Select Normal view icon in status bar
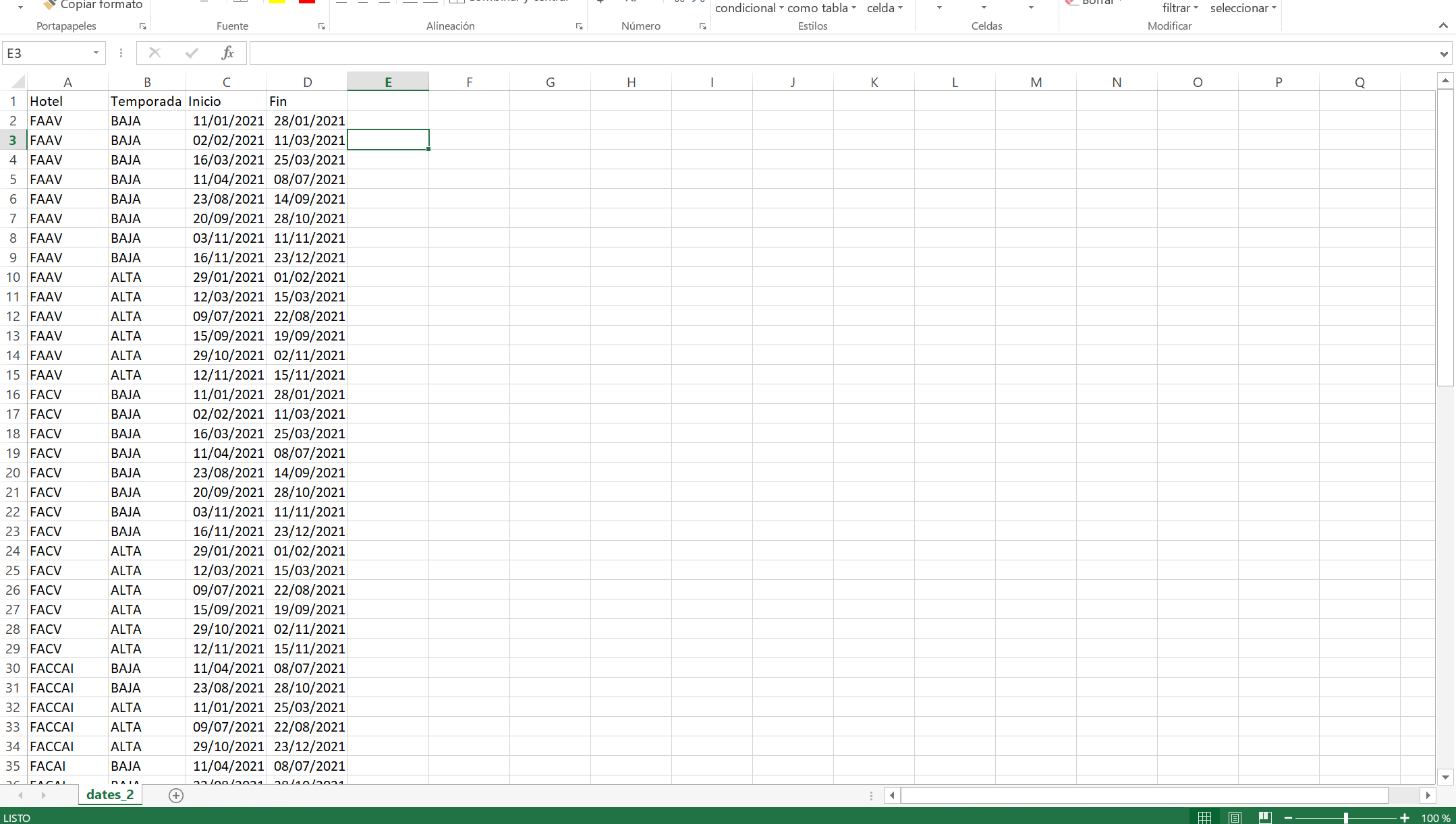This screenshot has width=1456, height=824. (1204, 817)
